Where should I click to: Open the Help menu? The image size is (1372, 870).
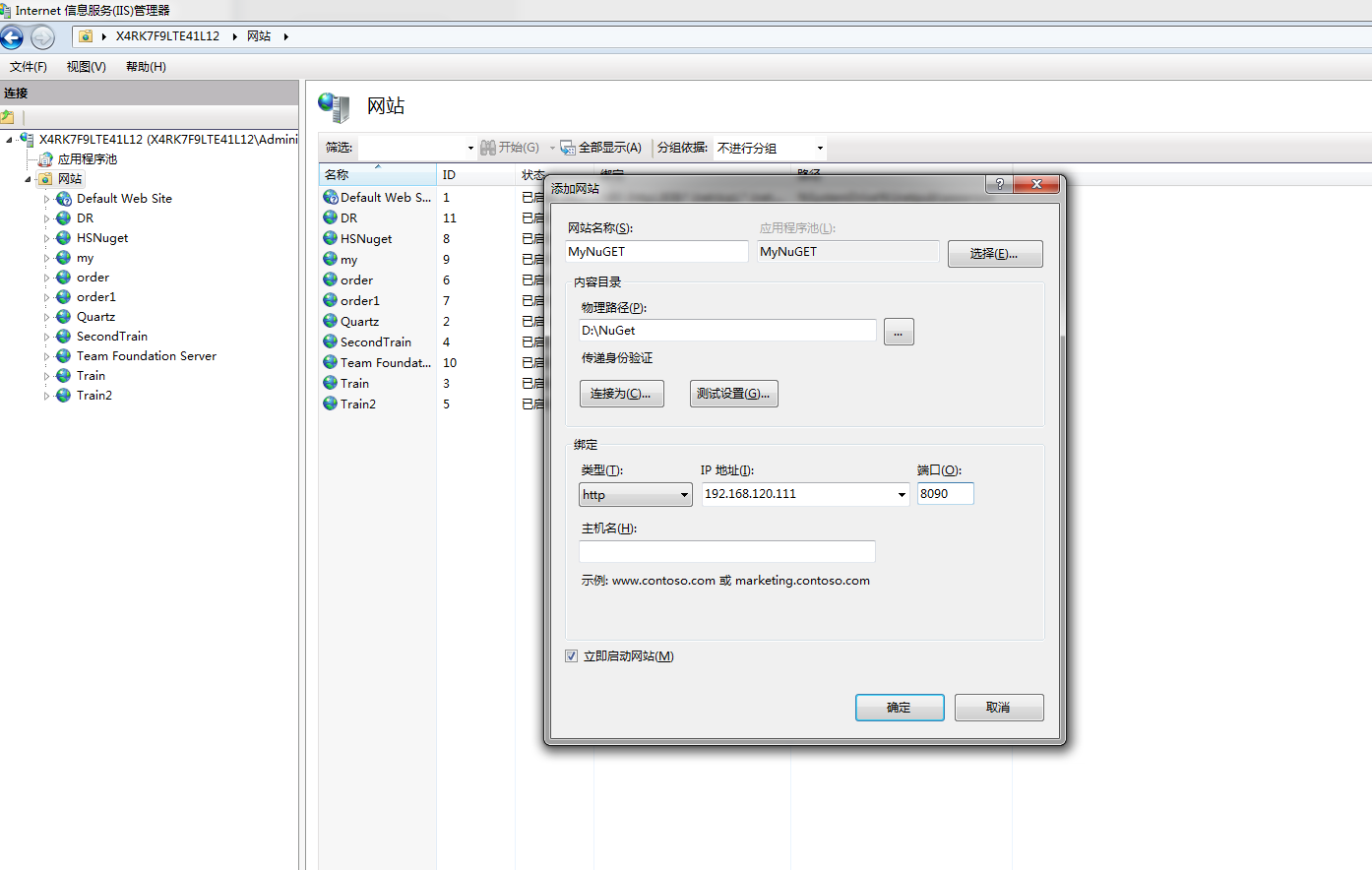(146, 67)
